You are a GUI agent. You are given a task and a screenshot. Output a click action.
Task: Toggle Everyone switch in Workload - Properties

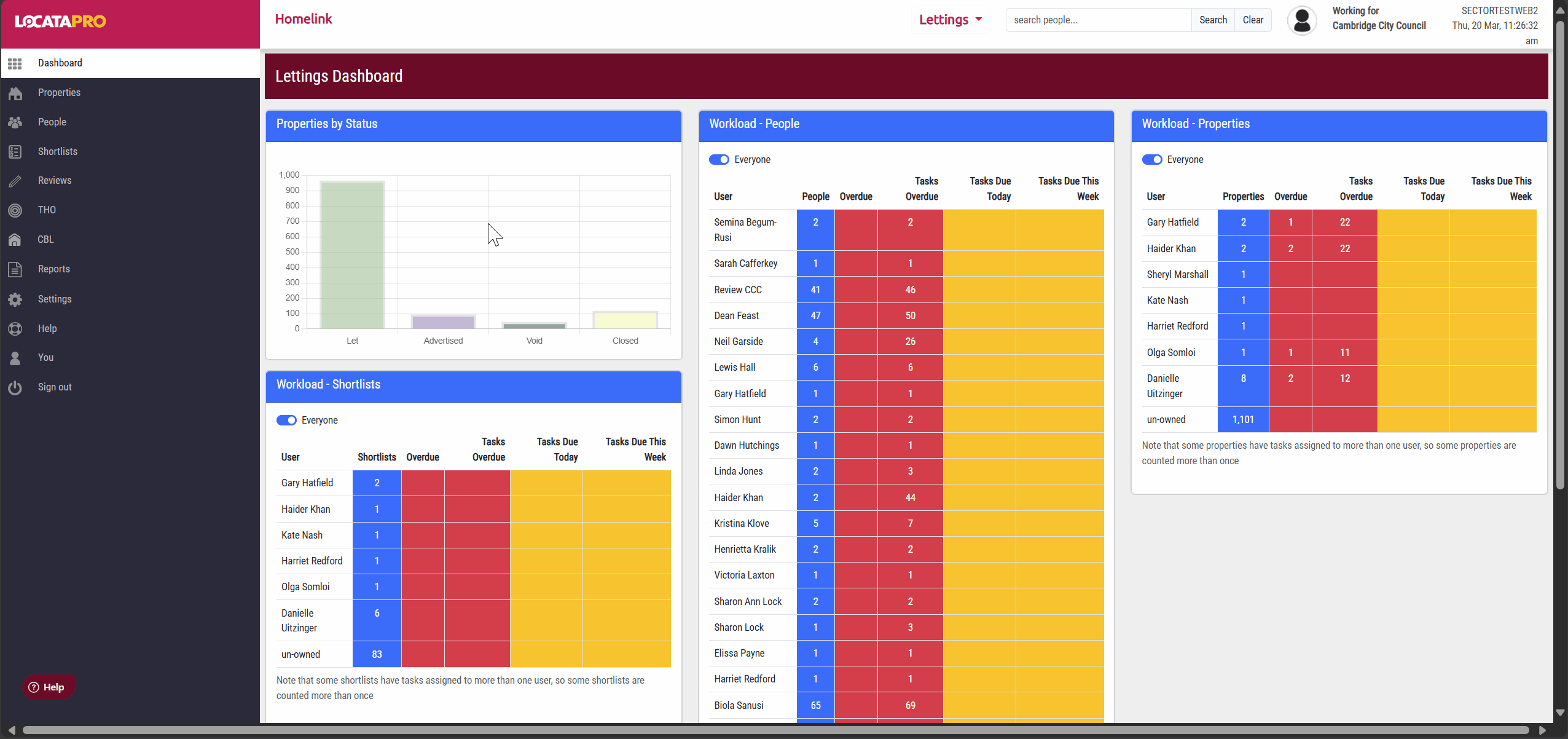pos(1151,160)
